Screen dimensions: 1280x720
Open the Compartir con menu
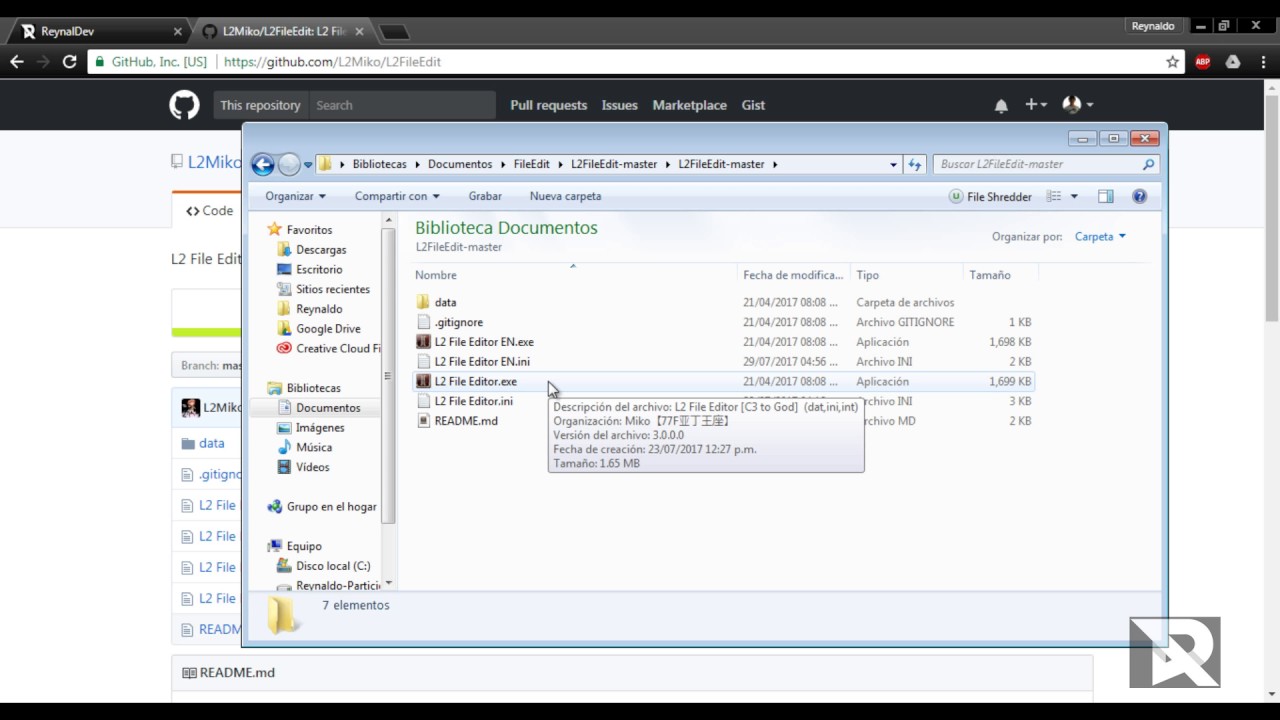pyautogui.click(x=397, y=196)
